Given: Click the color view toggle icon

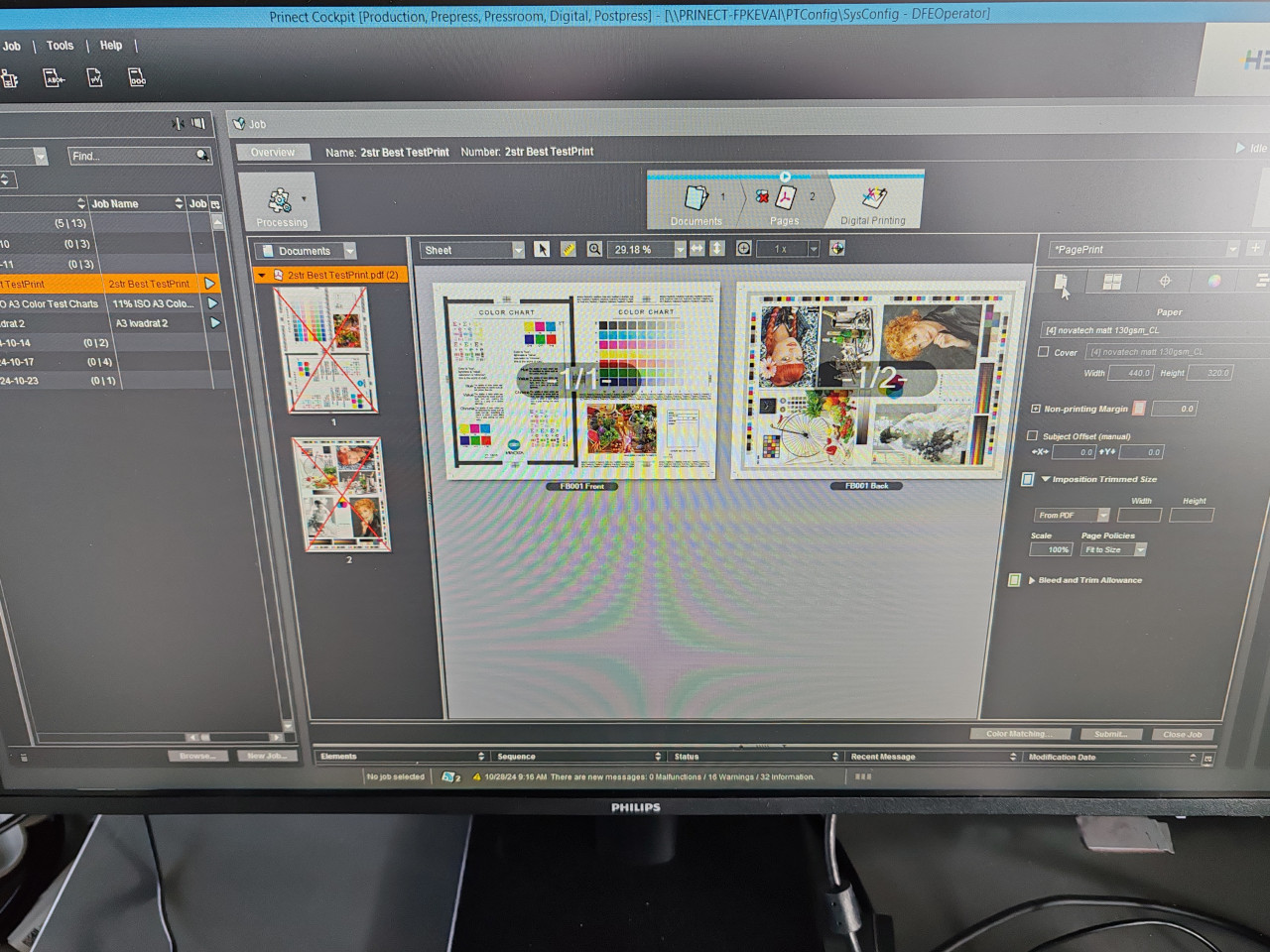Looking at the screenshot, I should (x=837, y=248).
